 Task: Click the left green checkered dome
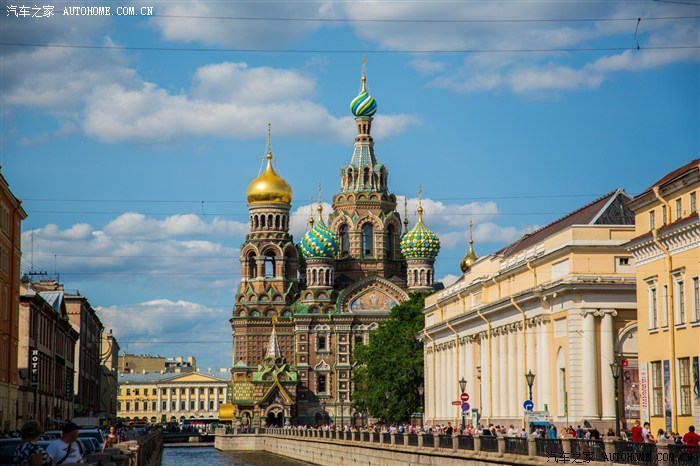(x=319, y=241)
